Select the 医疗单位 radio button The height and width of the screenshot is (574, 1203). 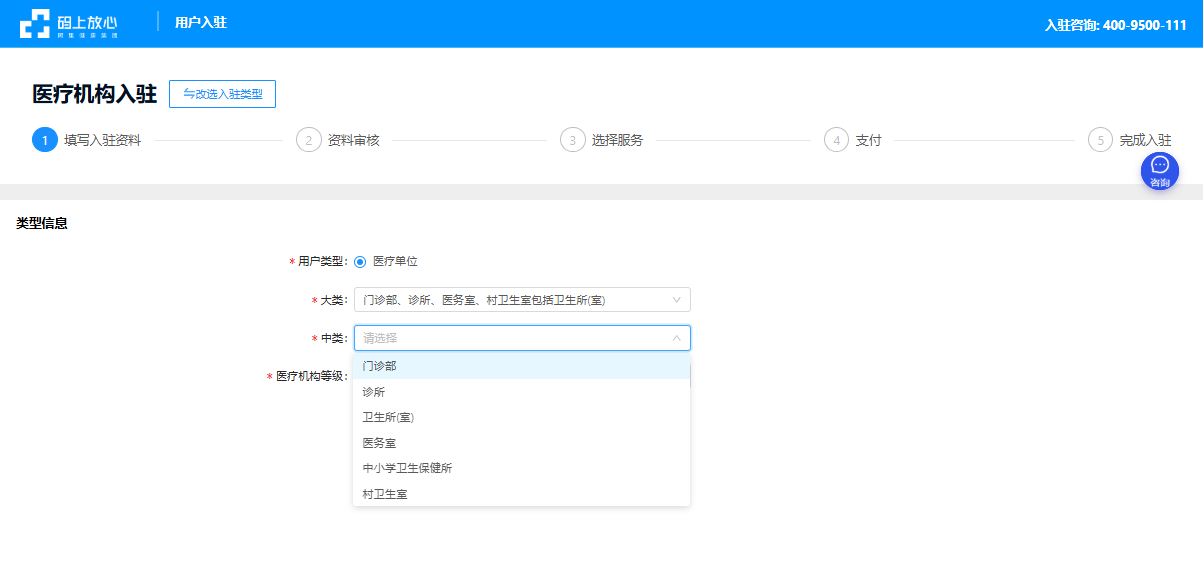pos(361,261)
